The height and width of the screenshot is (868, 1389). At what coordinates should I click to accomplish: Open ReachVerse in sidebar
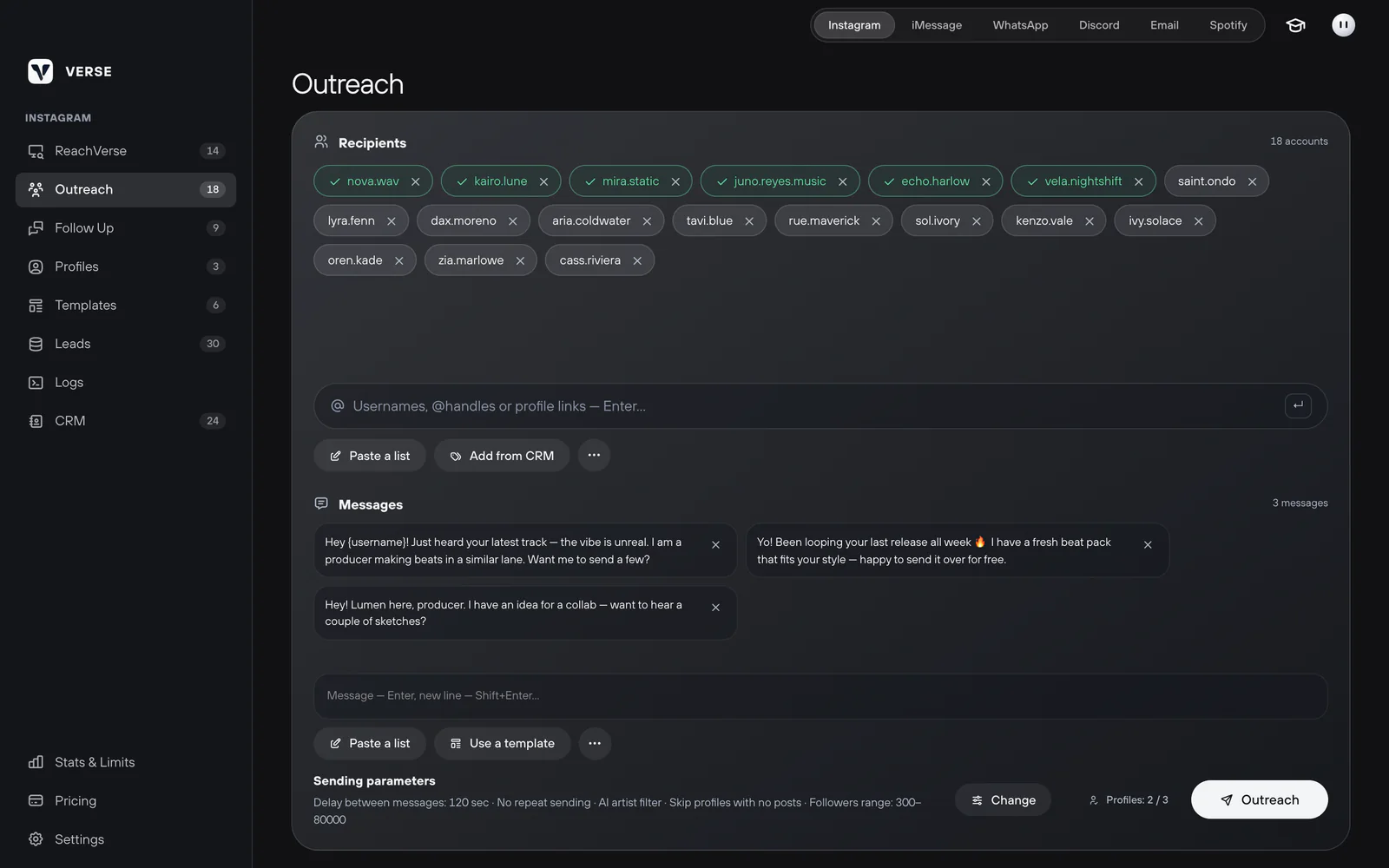126,151
